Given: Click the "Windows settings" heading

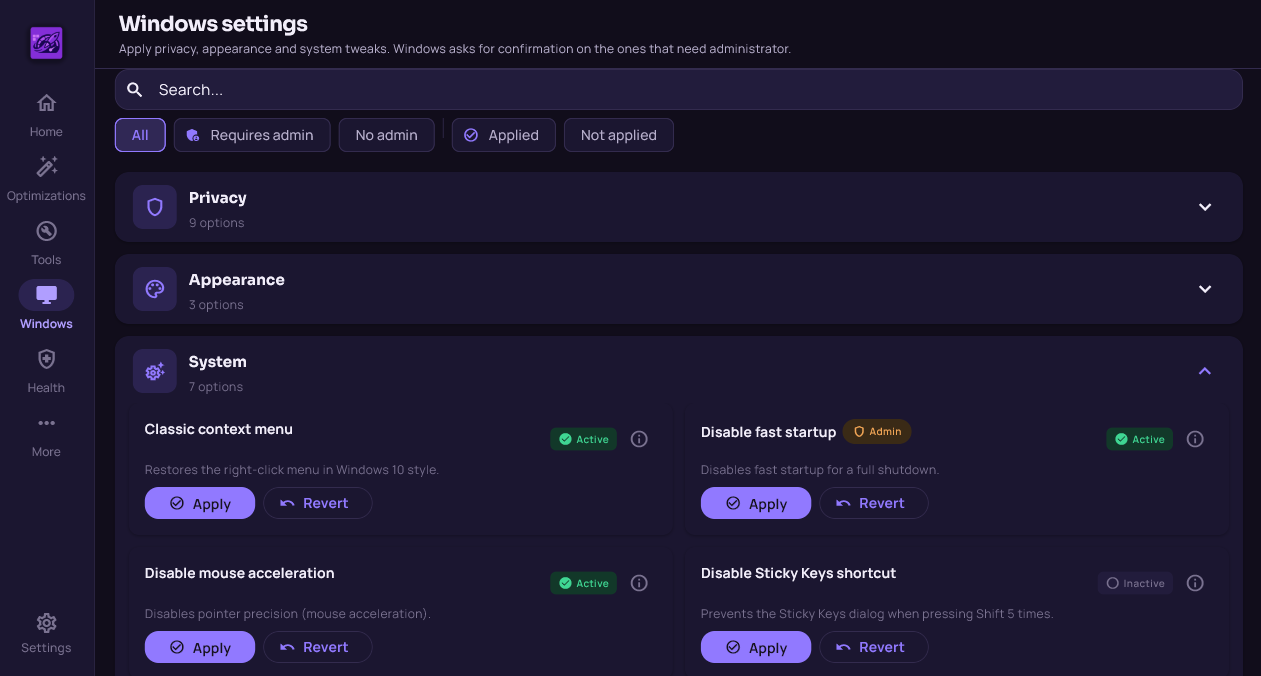Looking at the screenshot, I should click(x=213, y=23).
